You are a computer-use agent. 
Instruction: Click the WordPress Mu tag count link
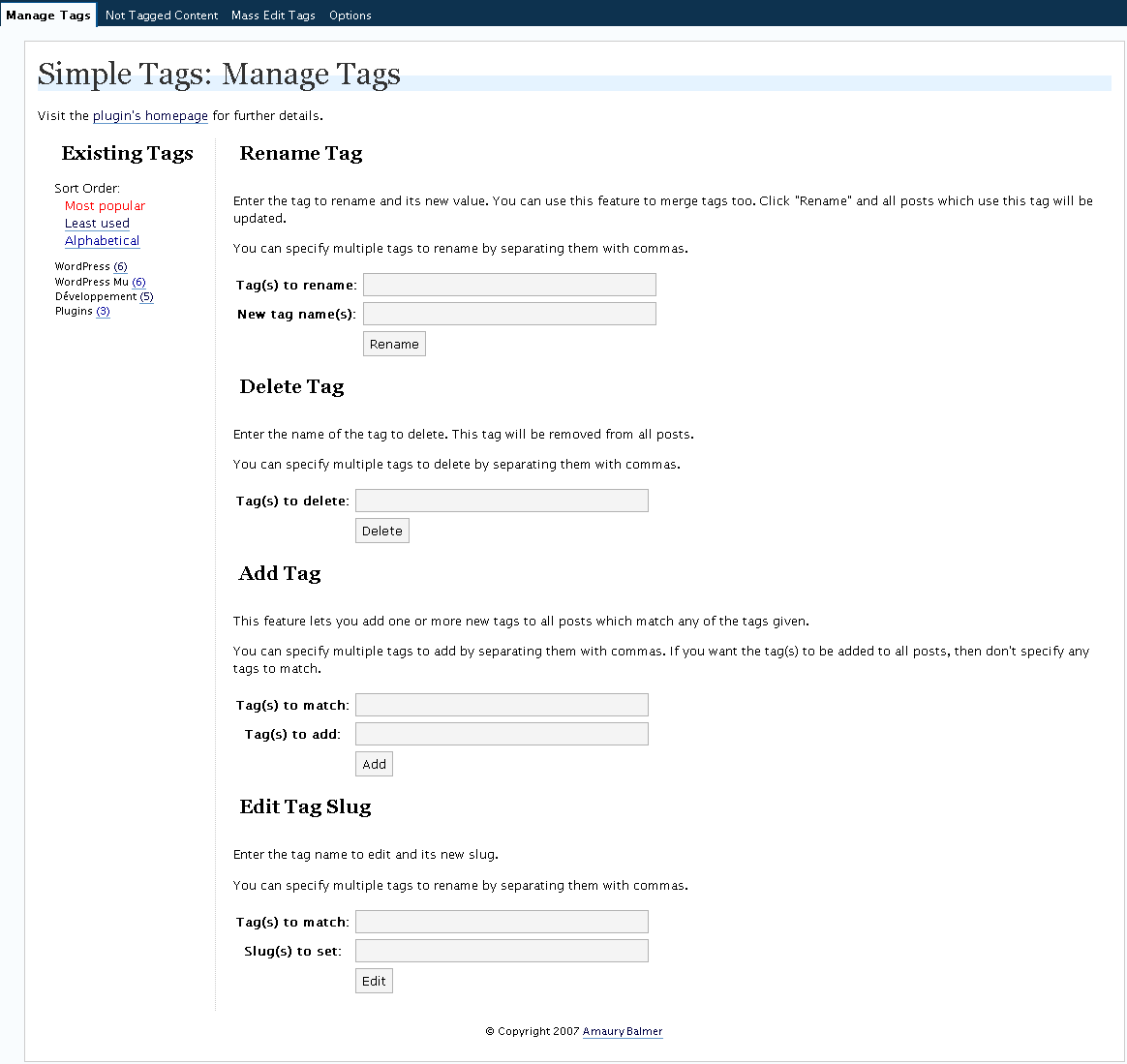coord(138,283)
